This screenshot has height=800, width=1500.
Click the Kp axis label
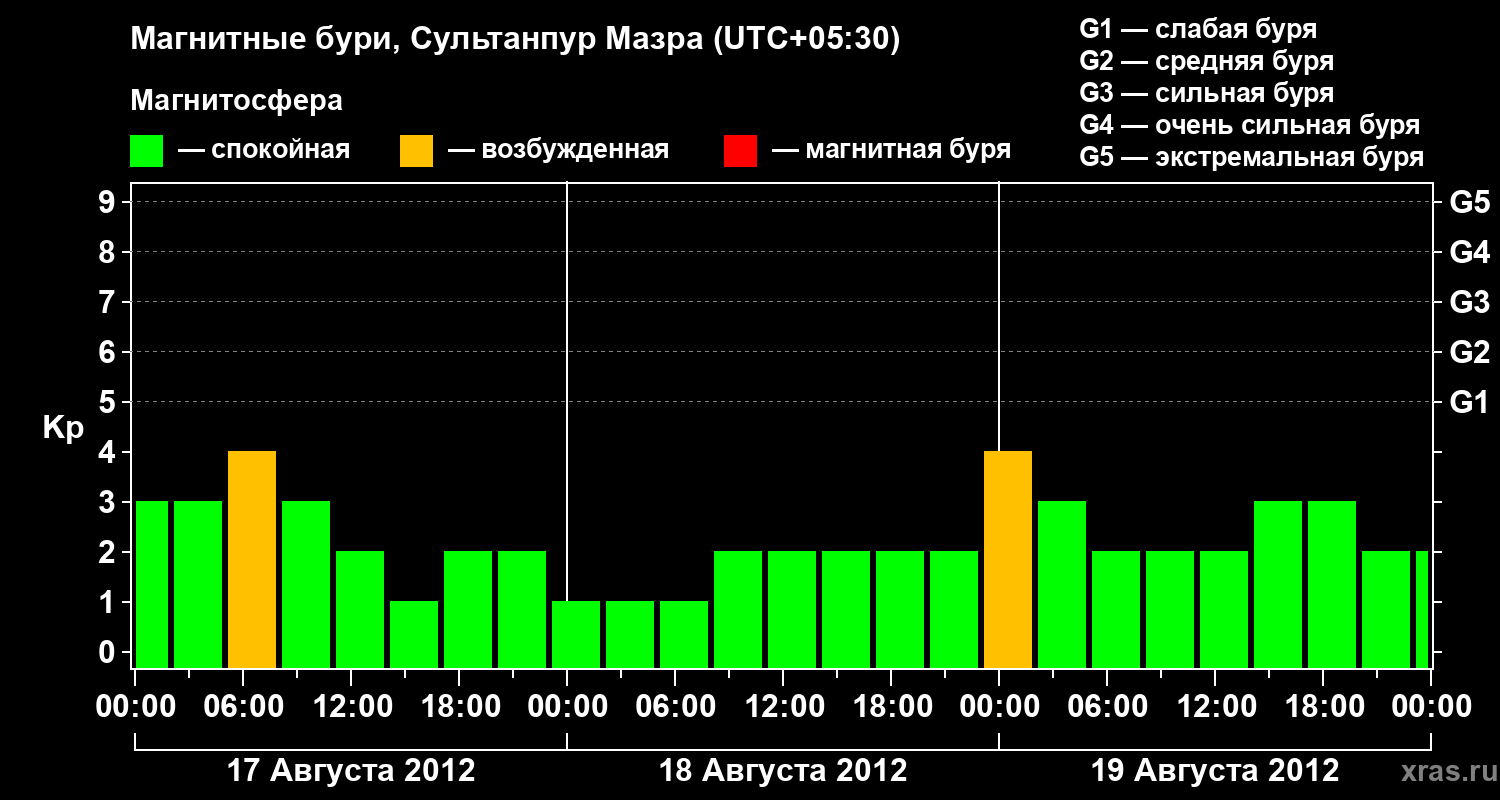pos(63,429)
